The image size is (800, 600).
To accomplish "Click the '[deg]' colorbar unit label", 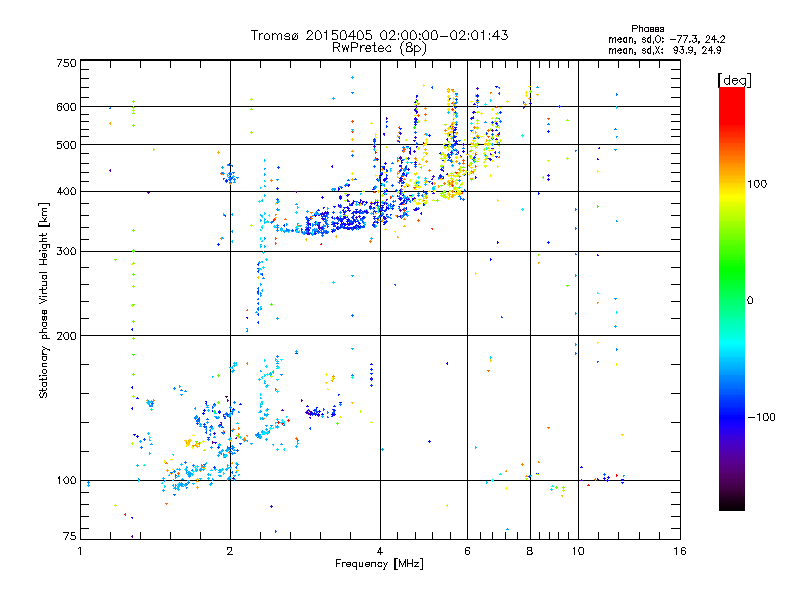I will pos(734,80).
